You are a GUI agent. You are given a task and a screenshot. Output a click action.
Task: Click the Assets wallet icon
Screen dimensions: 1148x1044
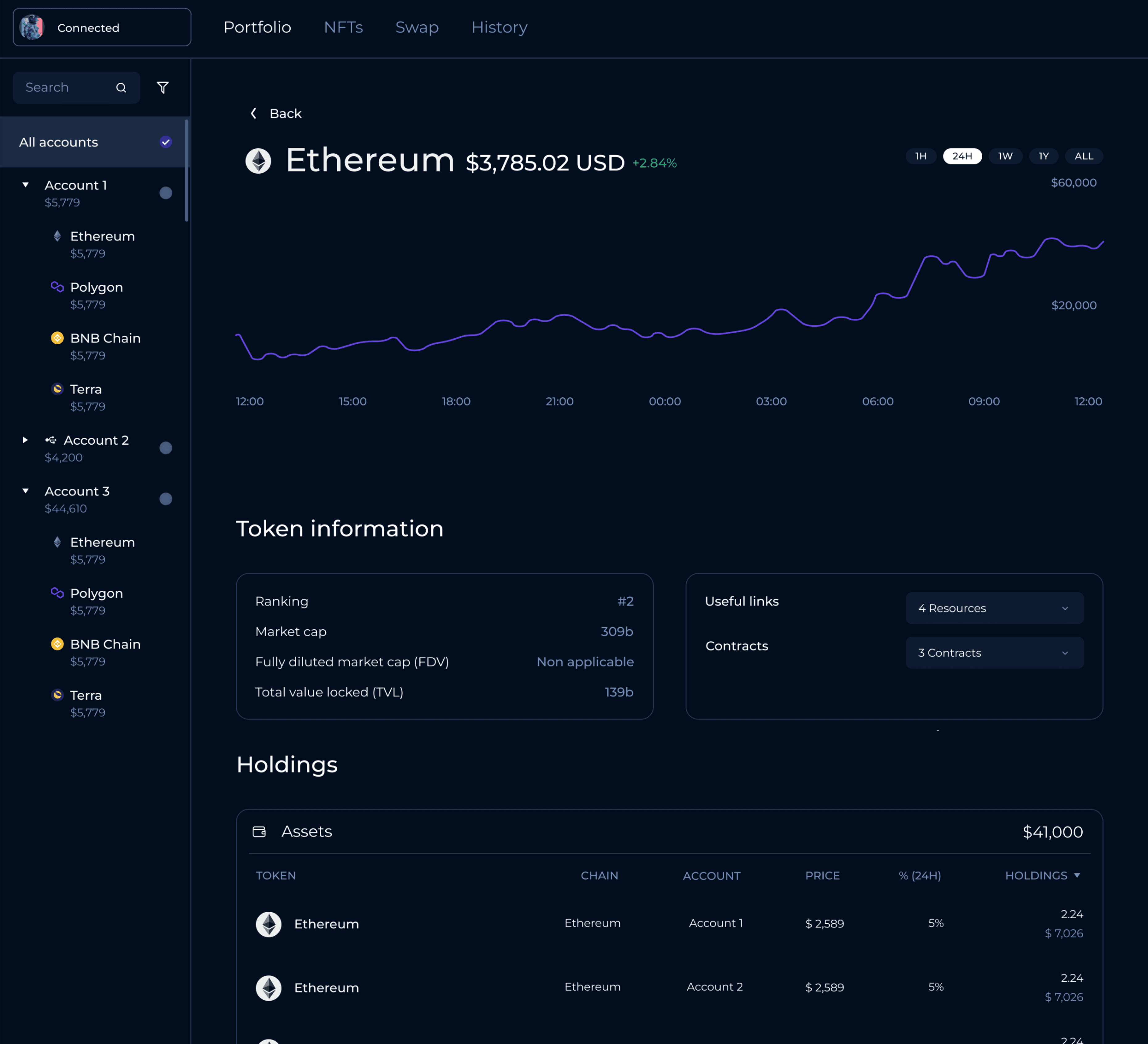259,832
